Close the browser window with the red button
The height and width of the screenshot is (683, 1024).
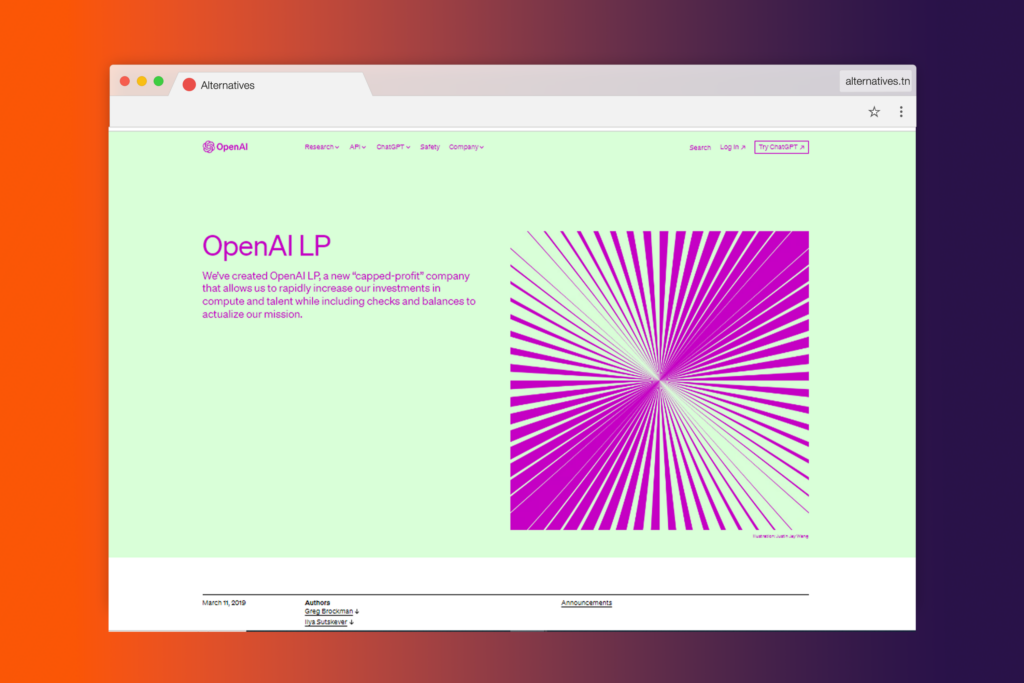125,82
